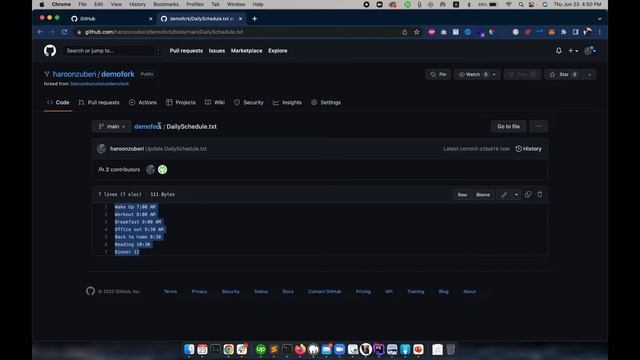
Task: Open the demofork repository name link
Action: coord(118,74)
